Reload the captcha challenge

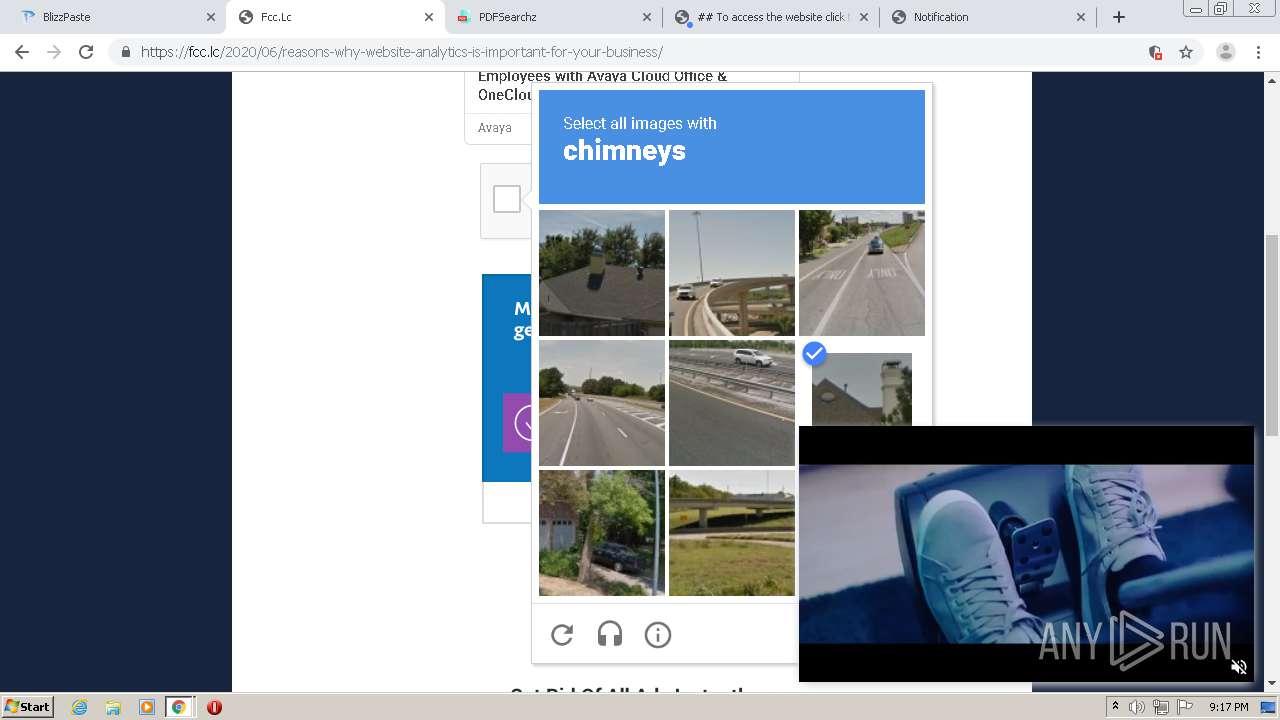562,634
